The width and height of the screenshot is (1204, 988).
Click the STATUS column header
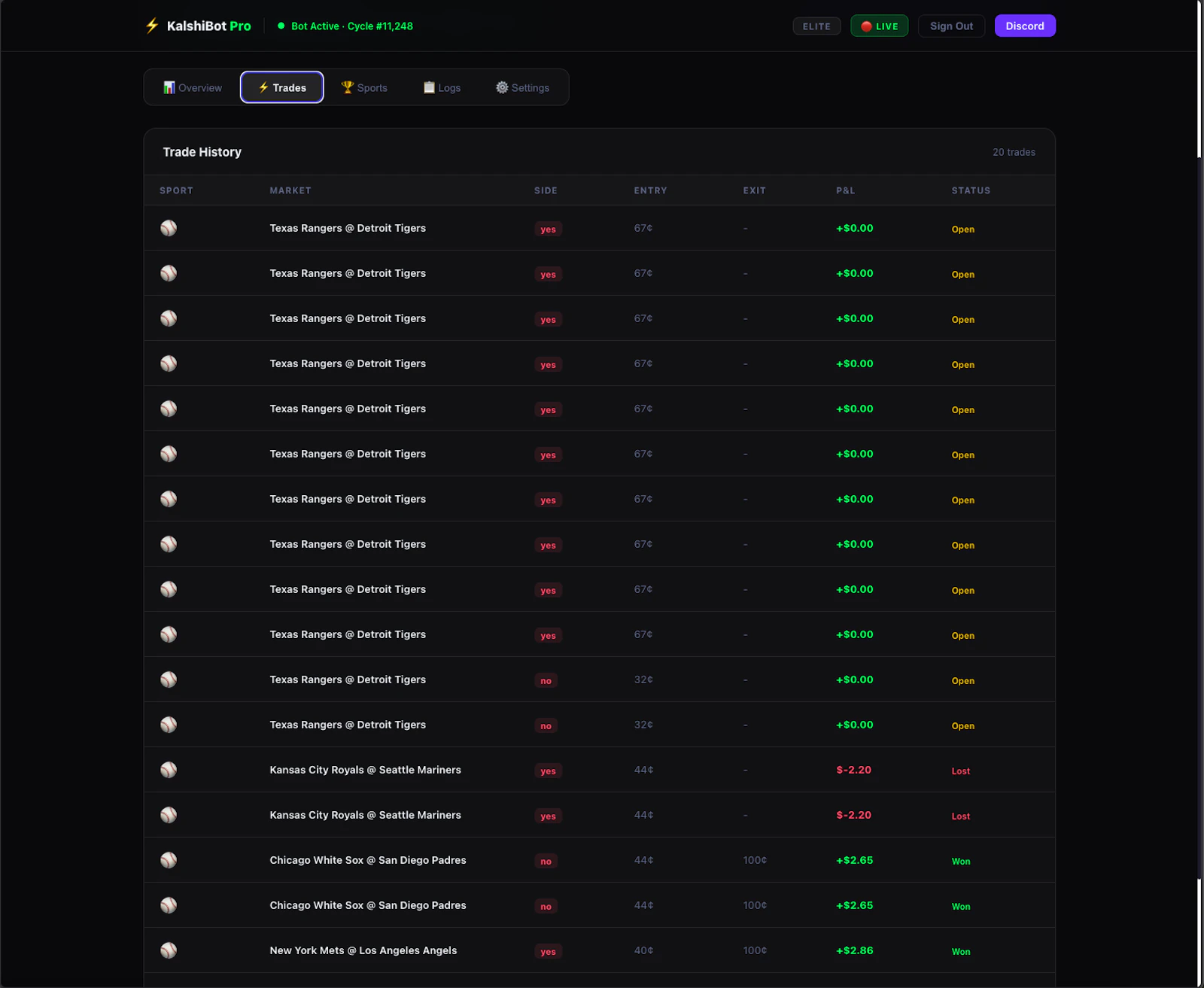pos(971,190)
